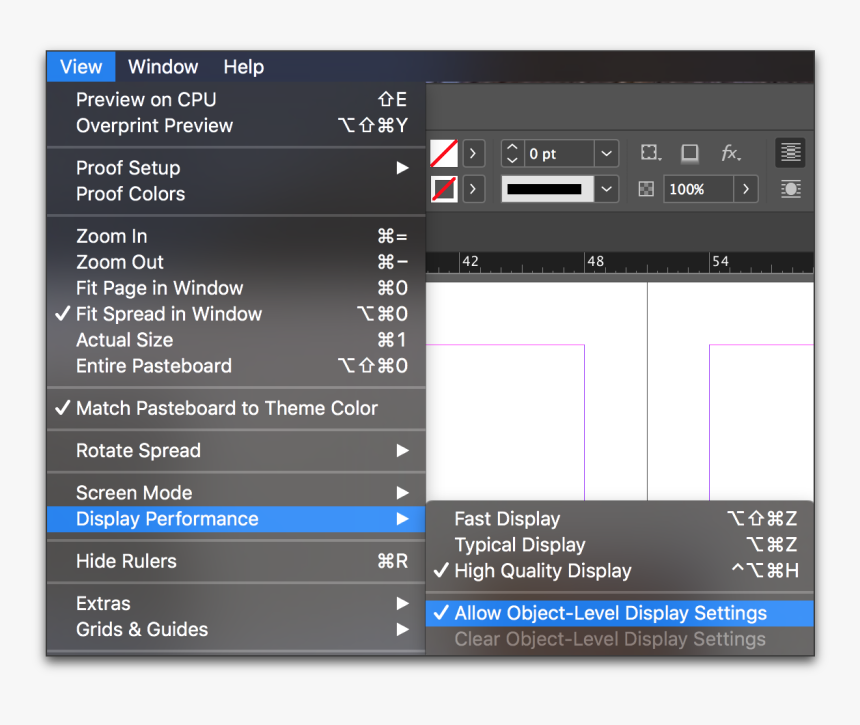Expand the Screen Mode submenu

pos(134,492)
